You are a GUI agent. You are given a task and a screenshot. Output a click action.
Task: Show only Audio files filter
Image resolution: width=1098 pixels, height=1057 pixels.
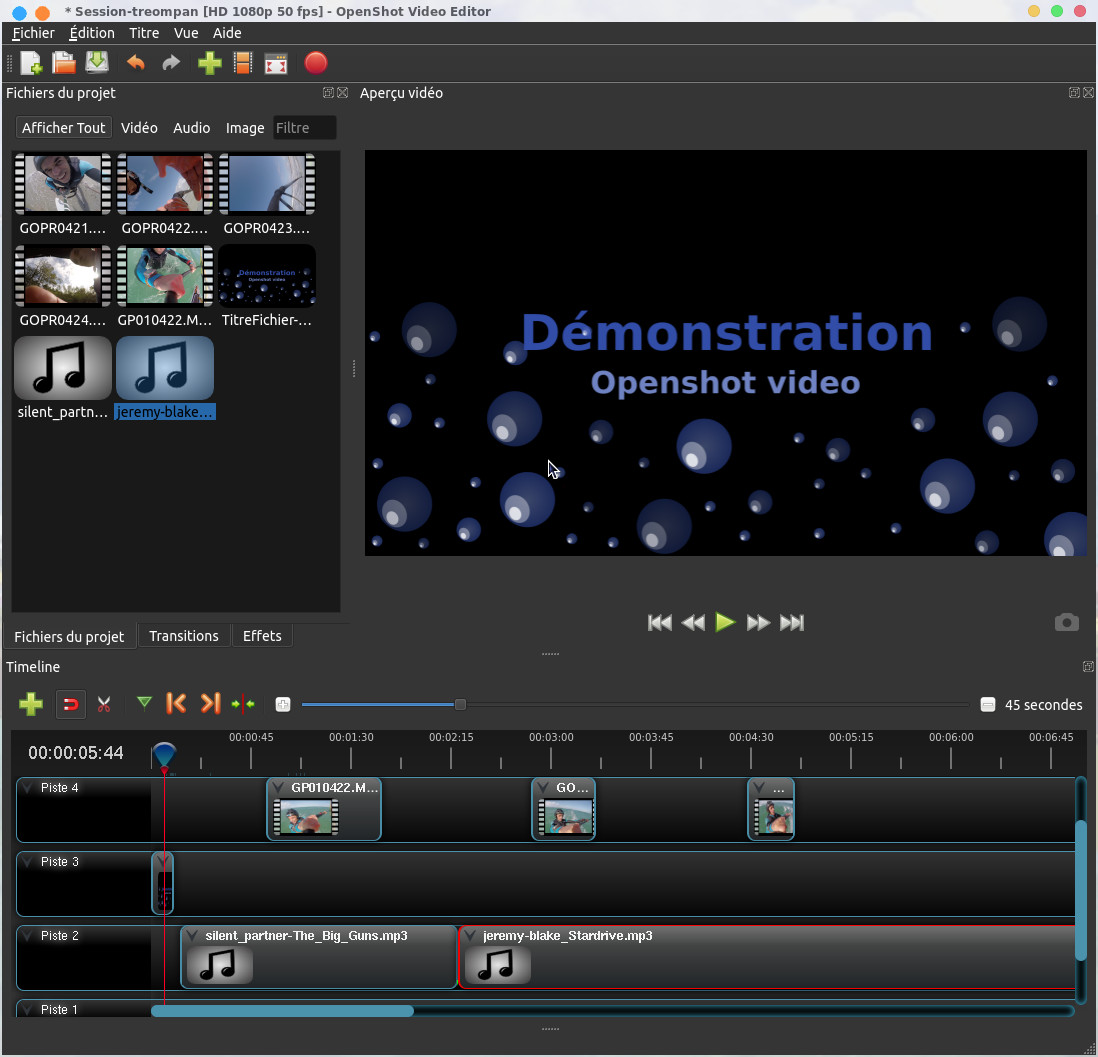[191, 128]
